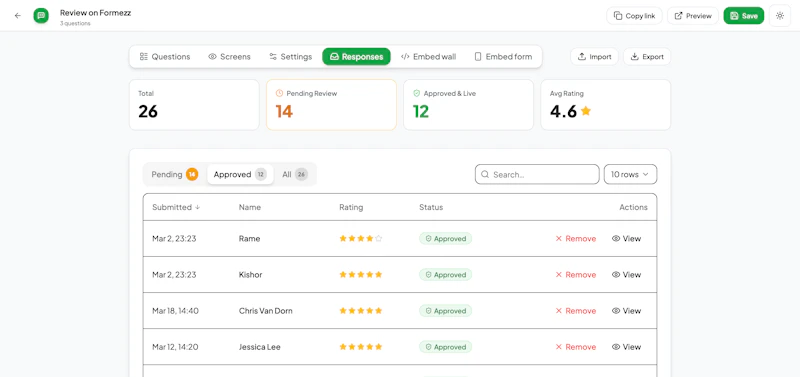This screenshot has width=800, height=377.
Task: Click the Approved & Live stat card
Action: click(x=468, y=105)
